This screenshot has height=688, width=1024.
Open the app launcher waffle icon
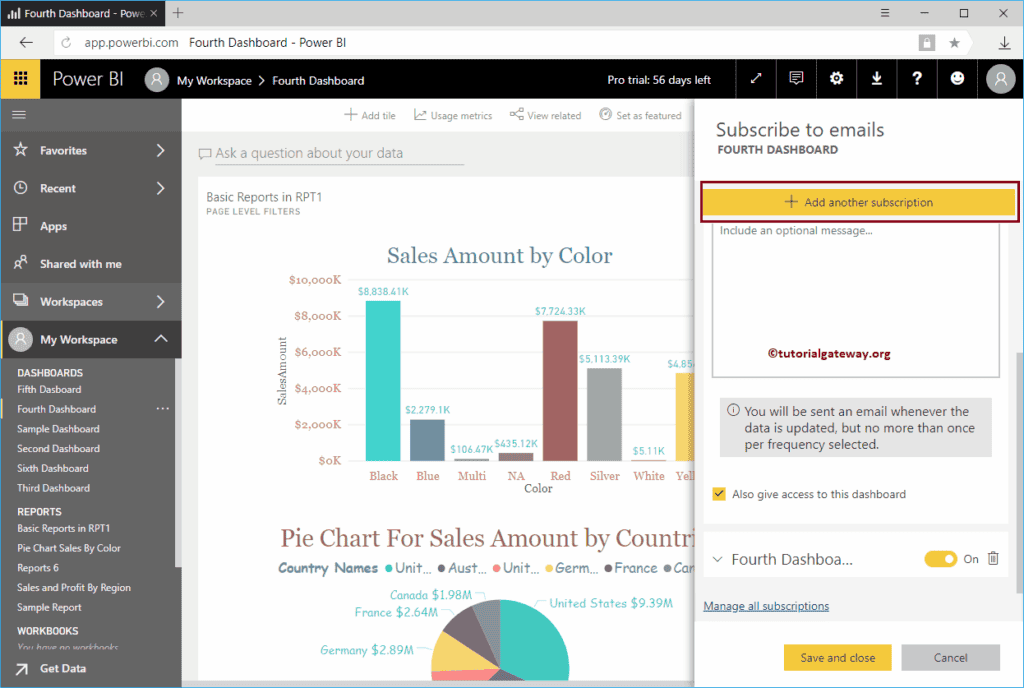click(20, 80)
